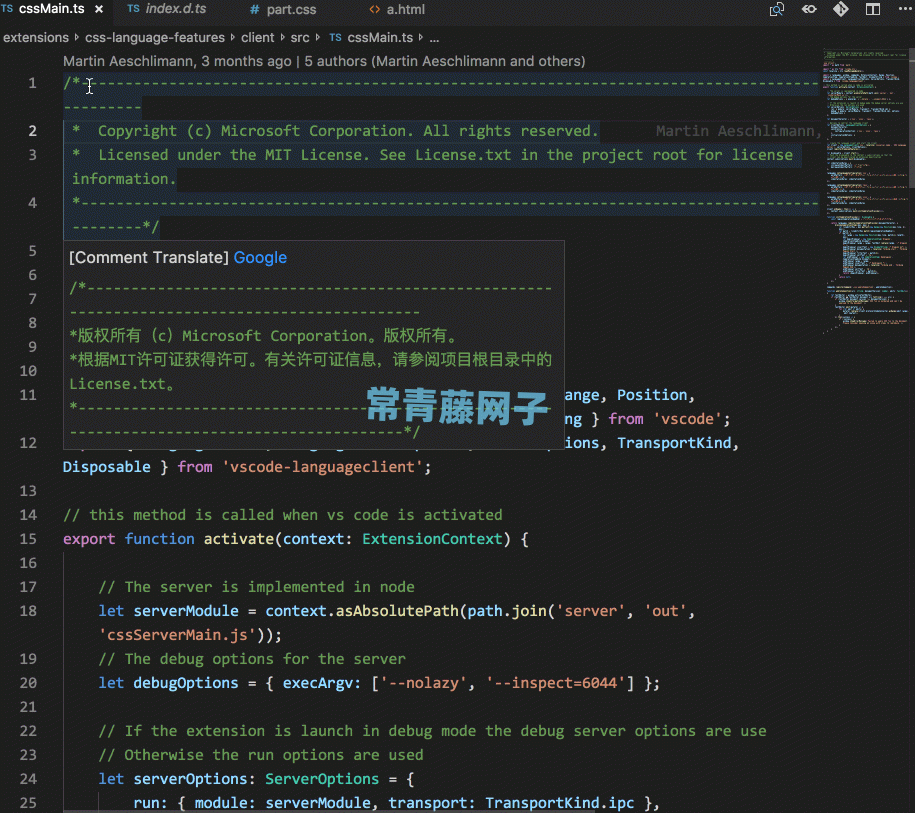The height and width of the screenshot is (813, 915).
Task: Split the editor with the split icon
Action: pyautogui.click(x=873, y=9)
